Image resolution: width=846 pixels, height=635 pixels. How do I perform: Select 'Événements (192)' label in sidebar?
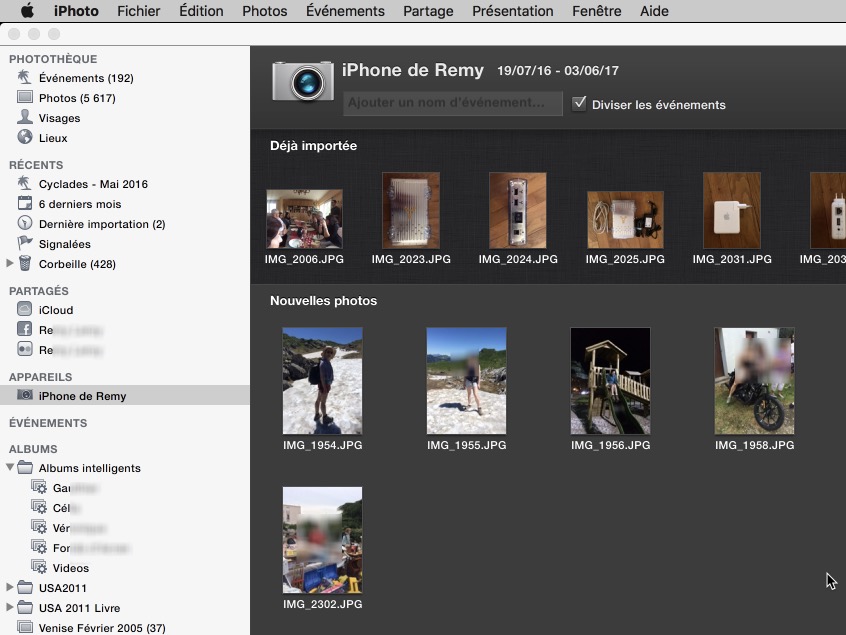click(86, 78)
